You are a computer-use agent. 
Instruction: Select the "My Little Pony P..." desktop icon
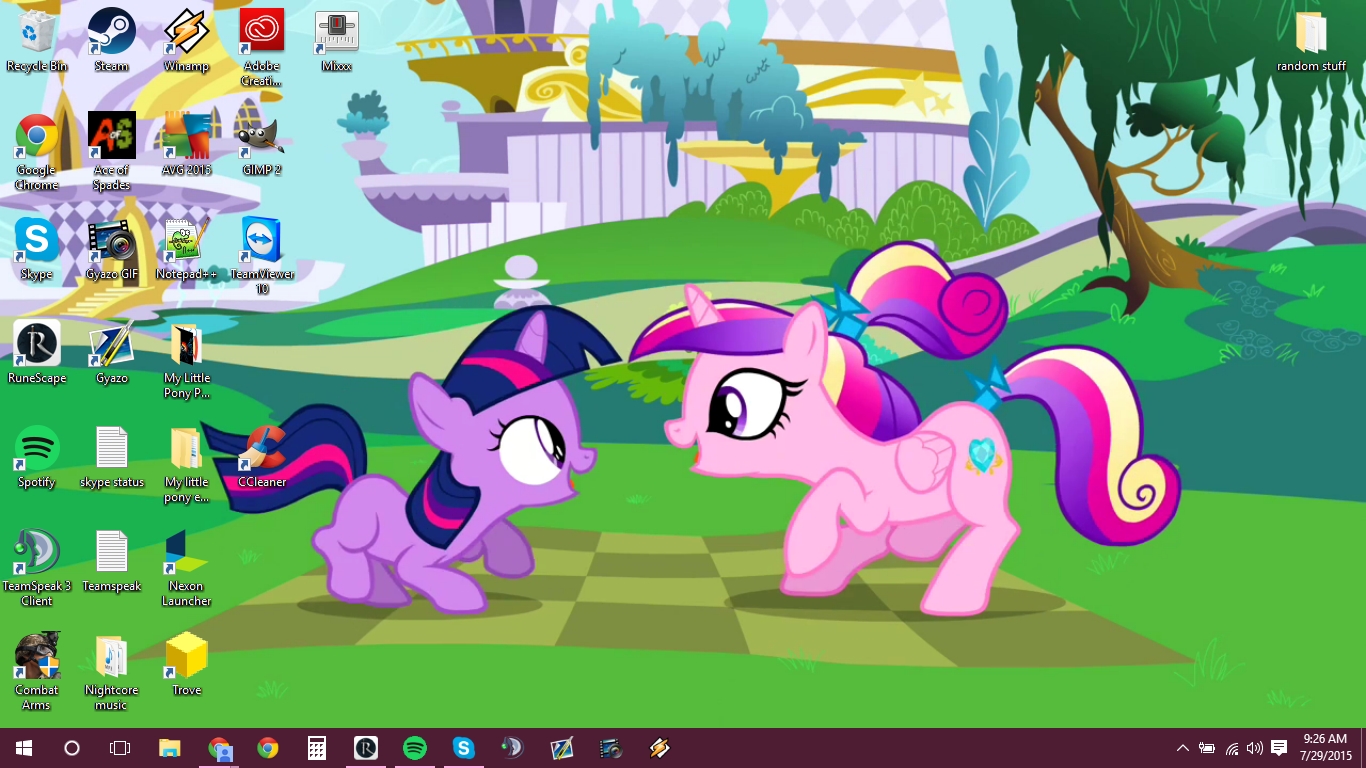pyautogui.click(x=186, y=360)
